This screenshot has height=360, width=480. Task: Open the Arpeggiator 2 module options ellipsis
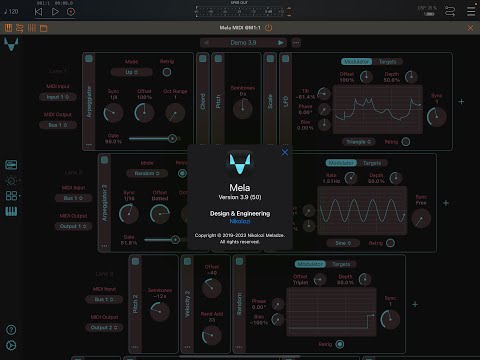click(104, 246)
